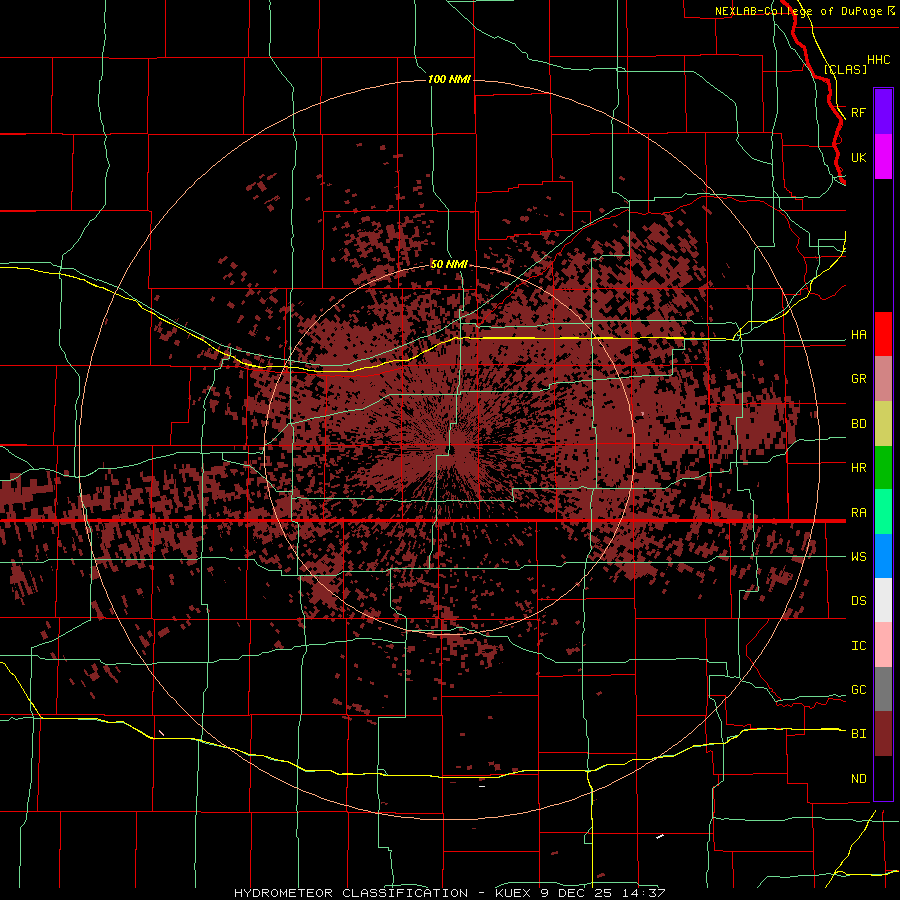This screenshot has height=900, width=900.
Task: Select the gray GC legend swatch
Action: 883,689
